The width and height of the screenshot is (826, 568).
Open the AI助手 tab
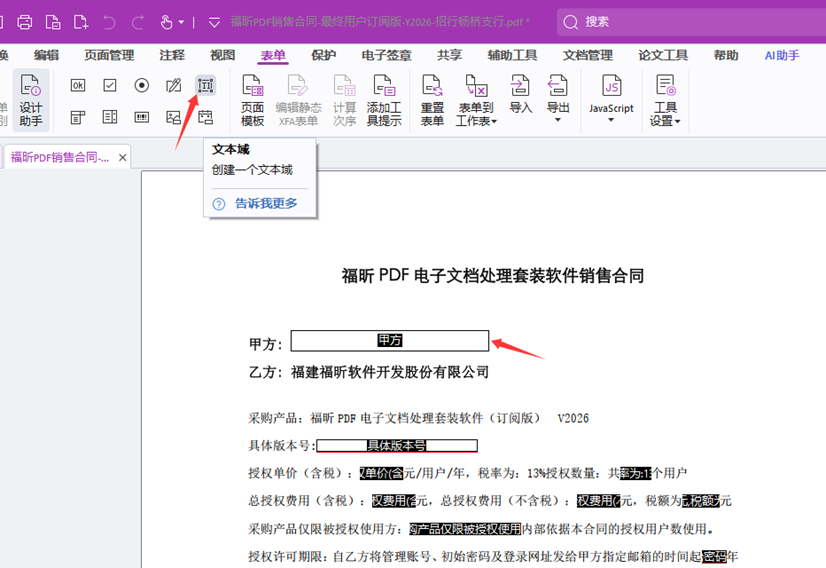pos(782,56)
